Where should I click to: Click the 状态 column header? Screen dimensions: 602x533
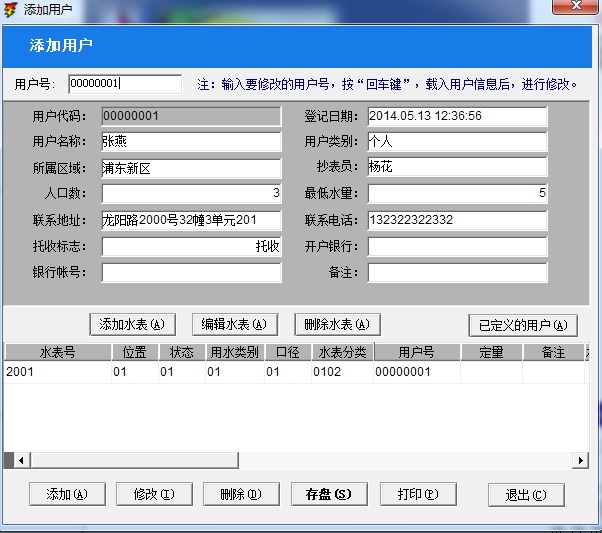[x=182, y=352]
